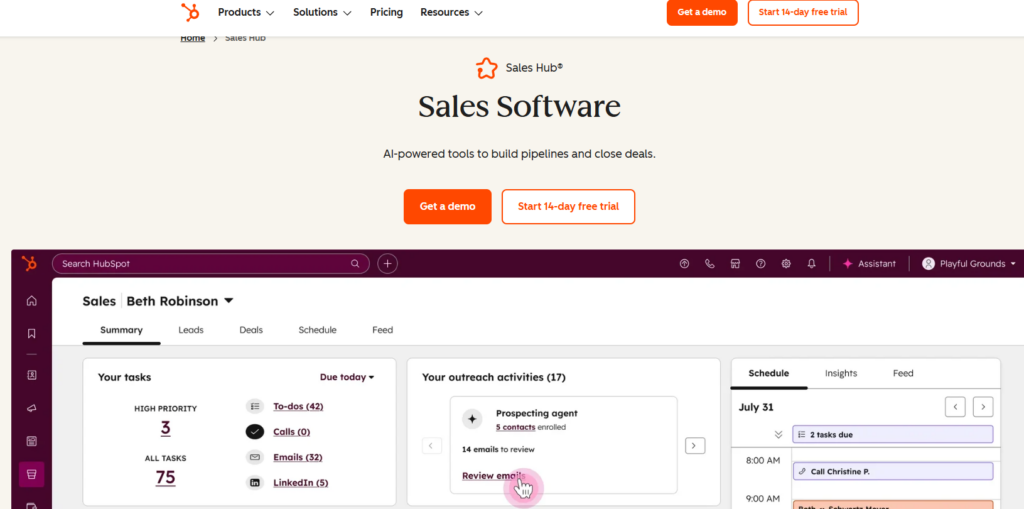Click the To-dos checklist icon
The width and height of the screenshot is (1024, 509).
[255, 406]
